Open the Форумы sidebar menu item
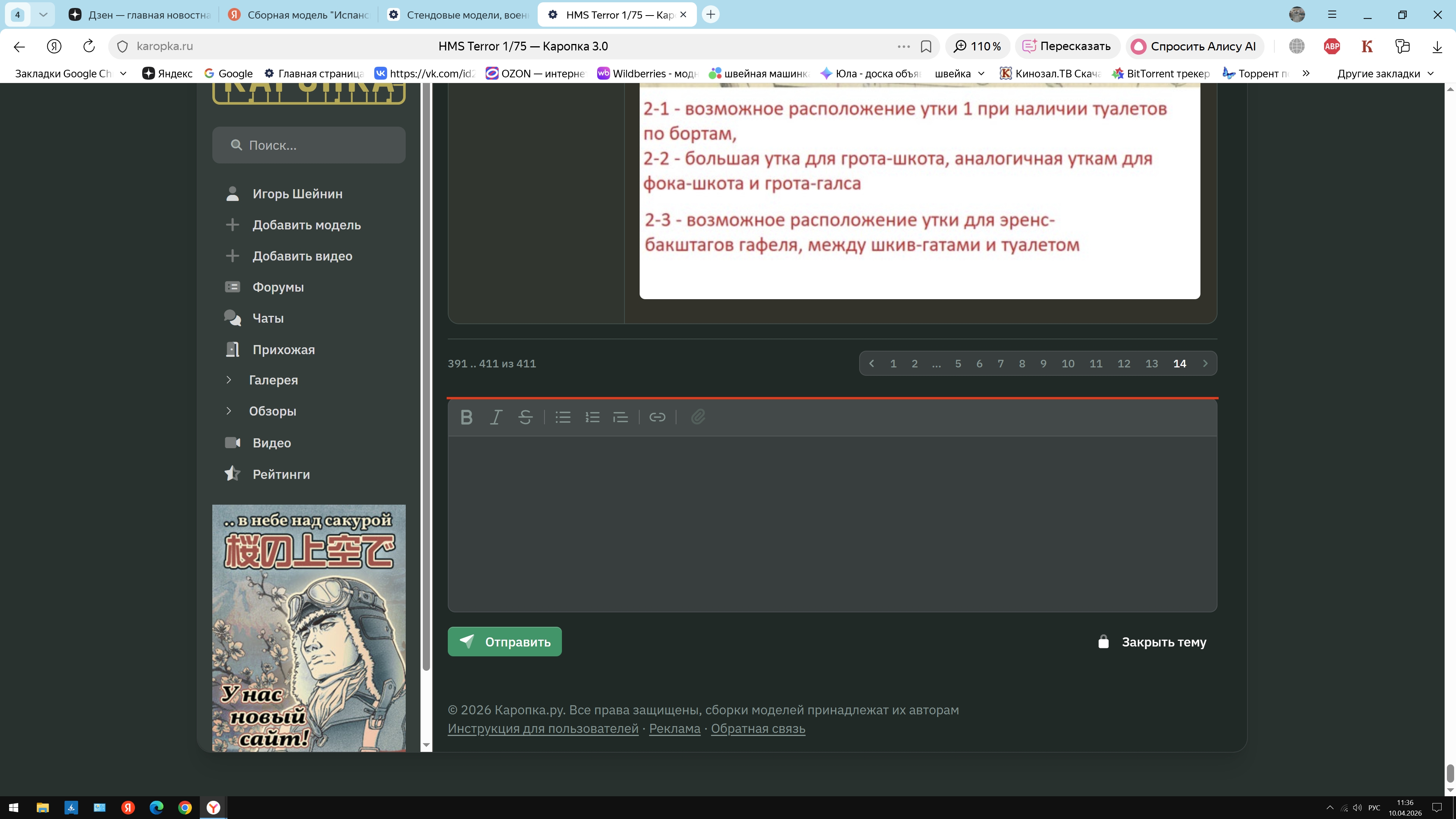The image size is (1456, 819). point(278,287)
